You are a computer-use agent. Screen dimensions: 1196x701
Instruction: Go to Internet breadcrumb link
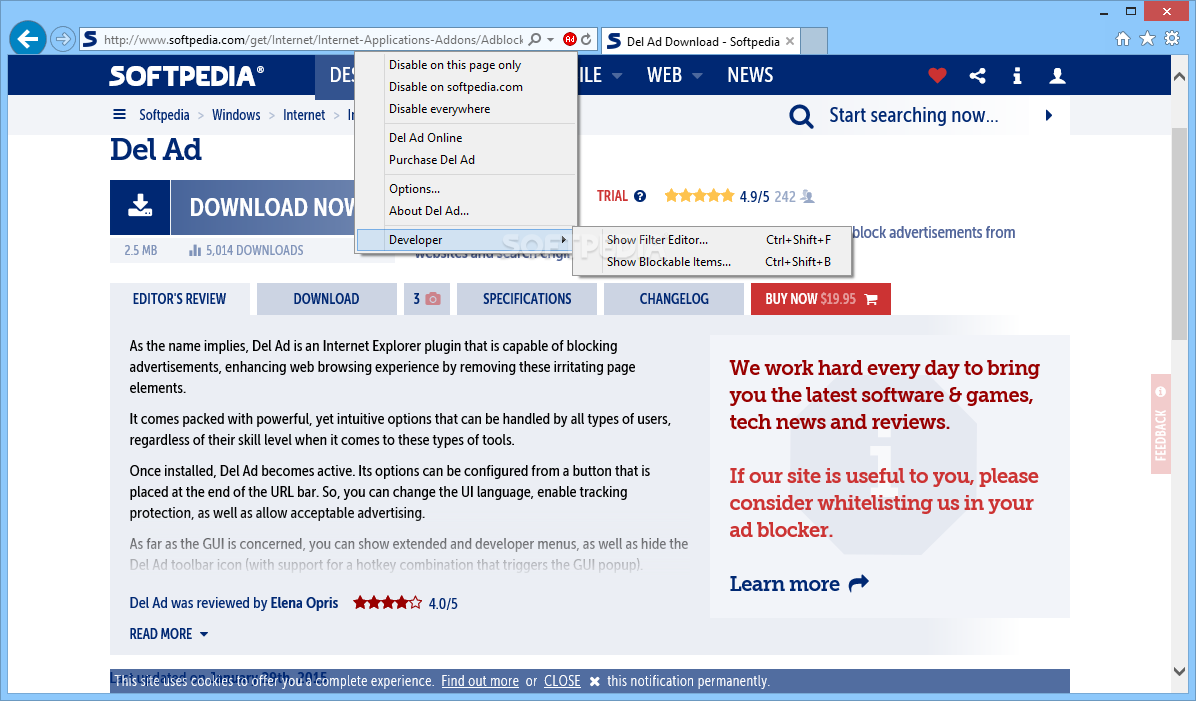click(x=304, y=115)
